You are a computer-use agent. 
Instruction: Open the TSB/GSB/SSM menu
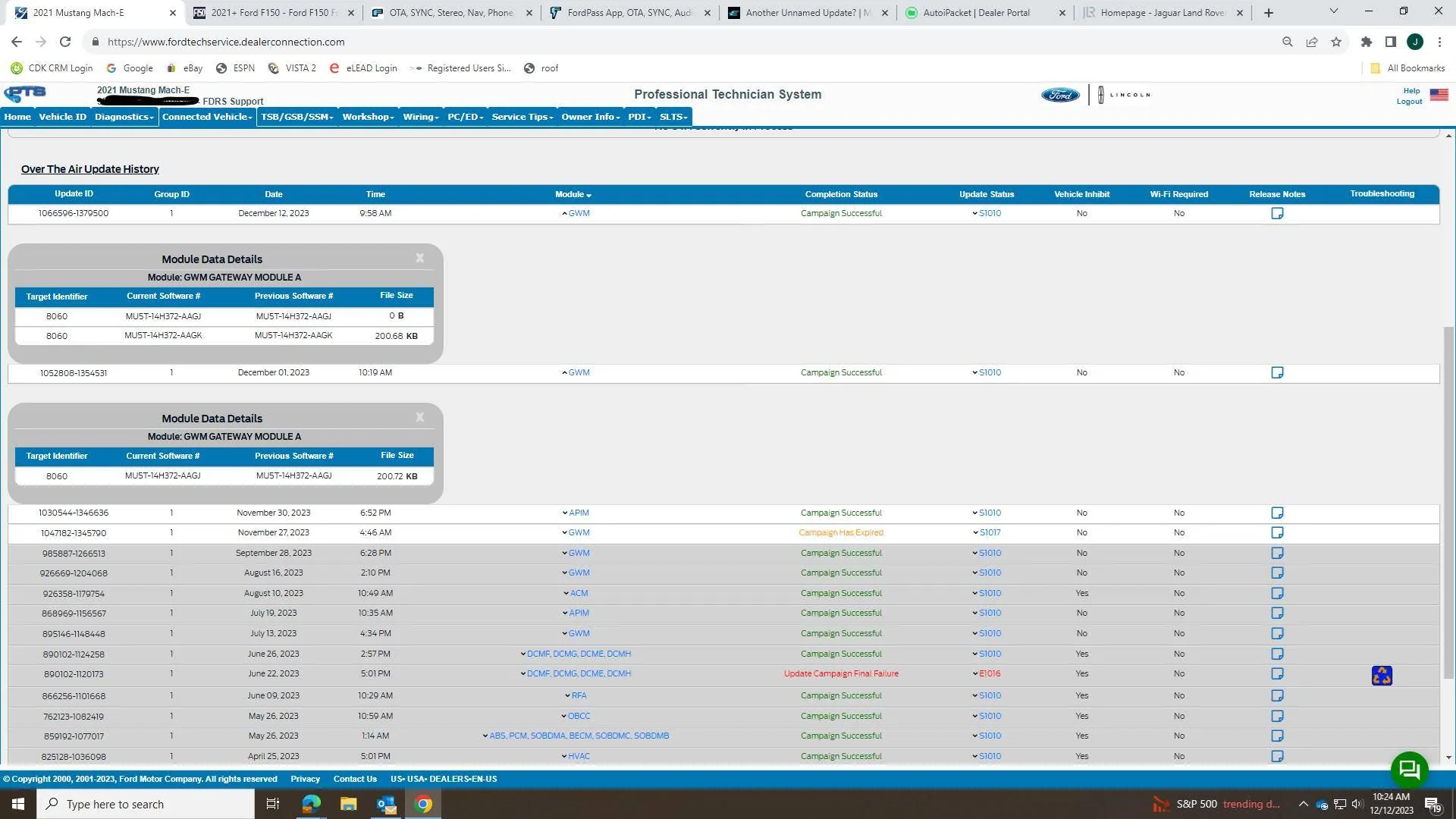pyautogui.click(x=297, y=117)
